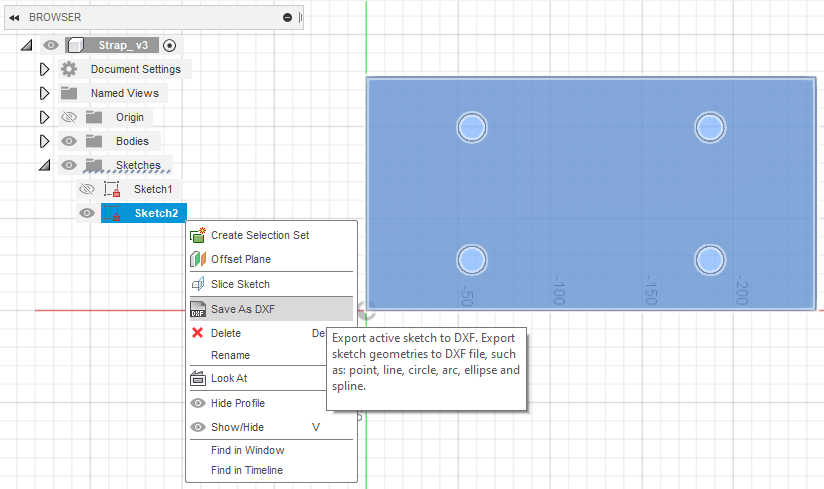The image size is (824, 489).
Task: Activate Strap_v3 component radio button
Action: [x=169, y=45]
